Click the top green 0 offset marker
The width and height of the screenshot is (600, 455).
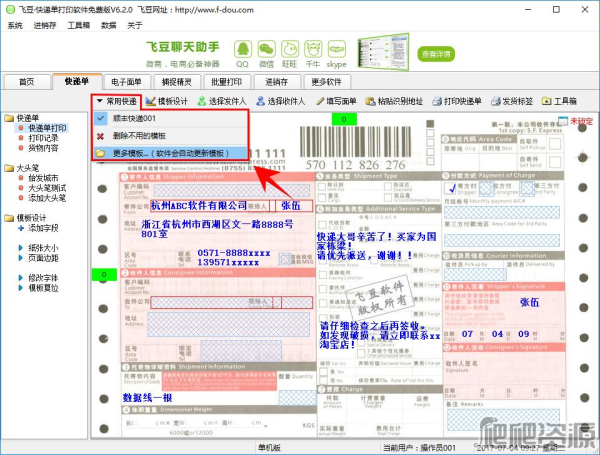pos(344,119)
